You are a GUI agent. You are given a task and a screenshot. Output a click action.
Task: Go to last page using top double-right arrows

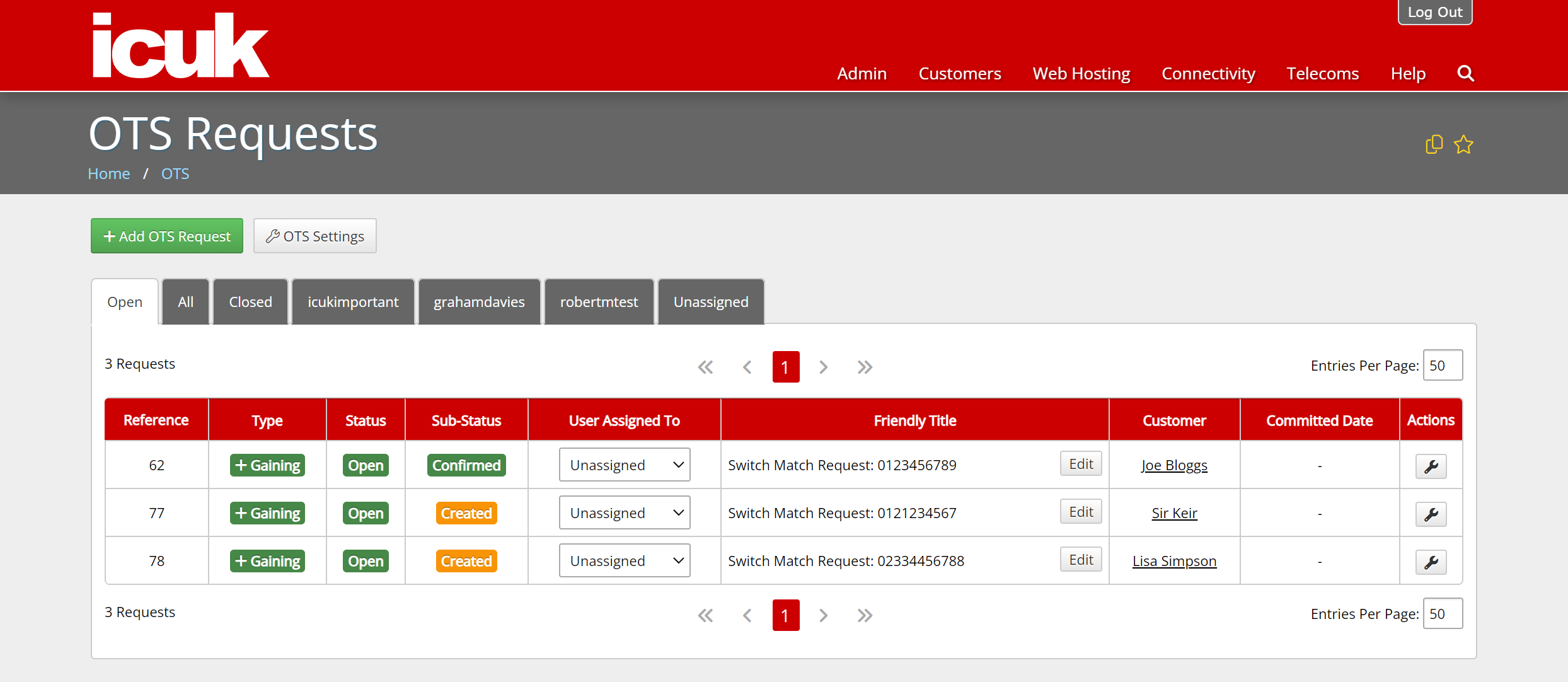point(865,367)
